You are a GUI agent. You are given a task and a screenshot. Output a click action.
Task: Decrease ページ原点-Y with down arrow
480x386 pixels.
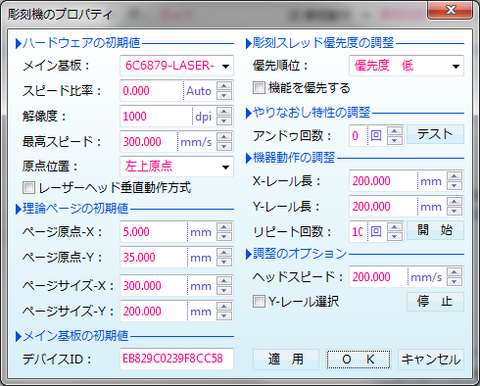[x=224, y=262]
